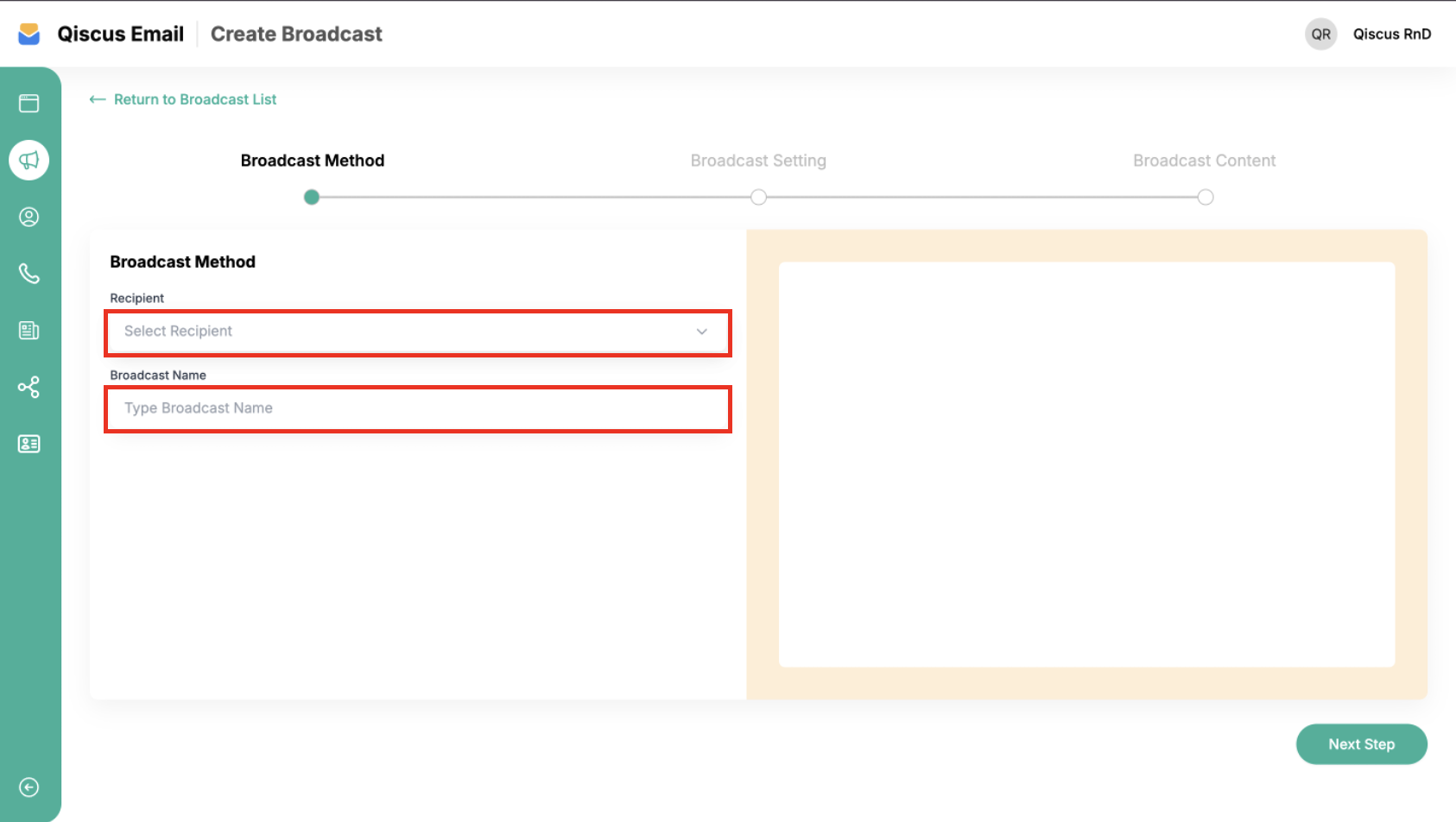
Task: Collapse sidebar using circled arrow icon
Action: point(29,787)
